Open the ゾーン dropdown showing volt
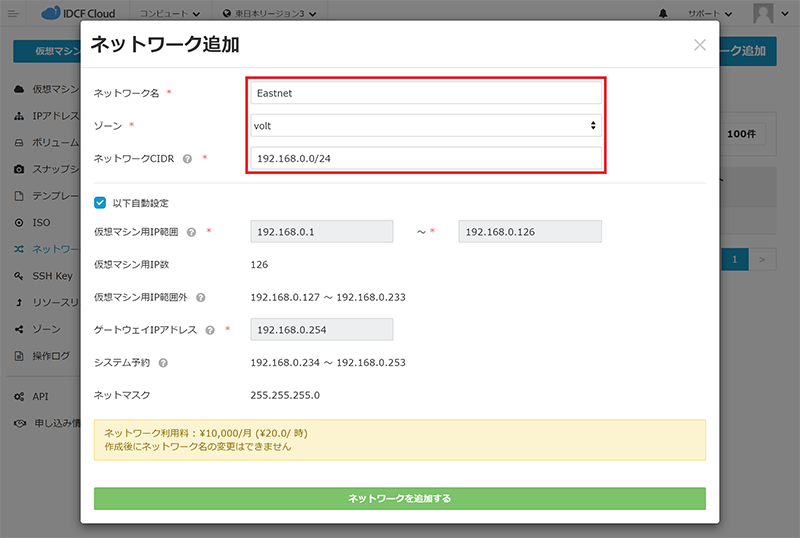This screenshot has width=800, height=538. point(425,126)
